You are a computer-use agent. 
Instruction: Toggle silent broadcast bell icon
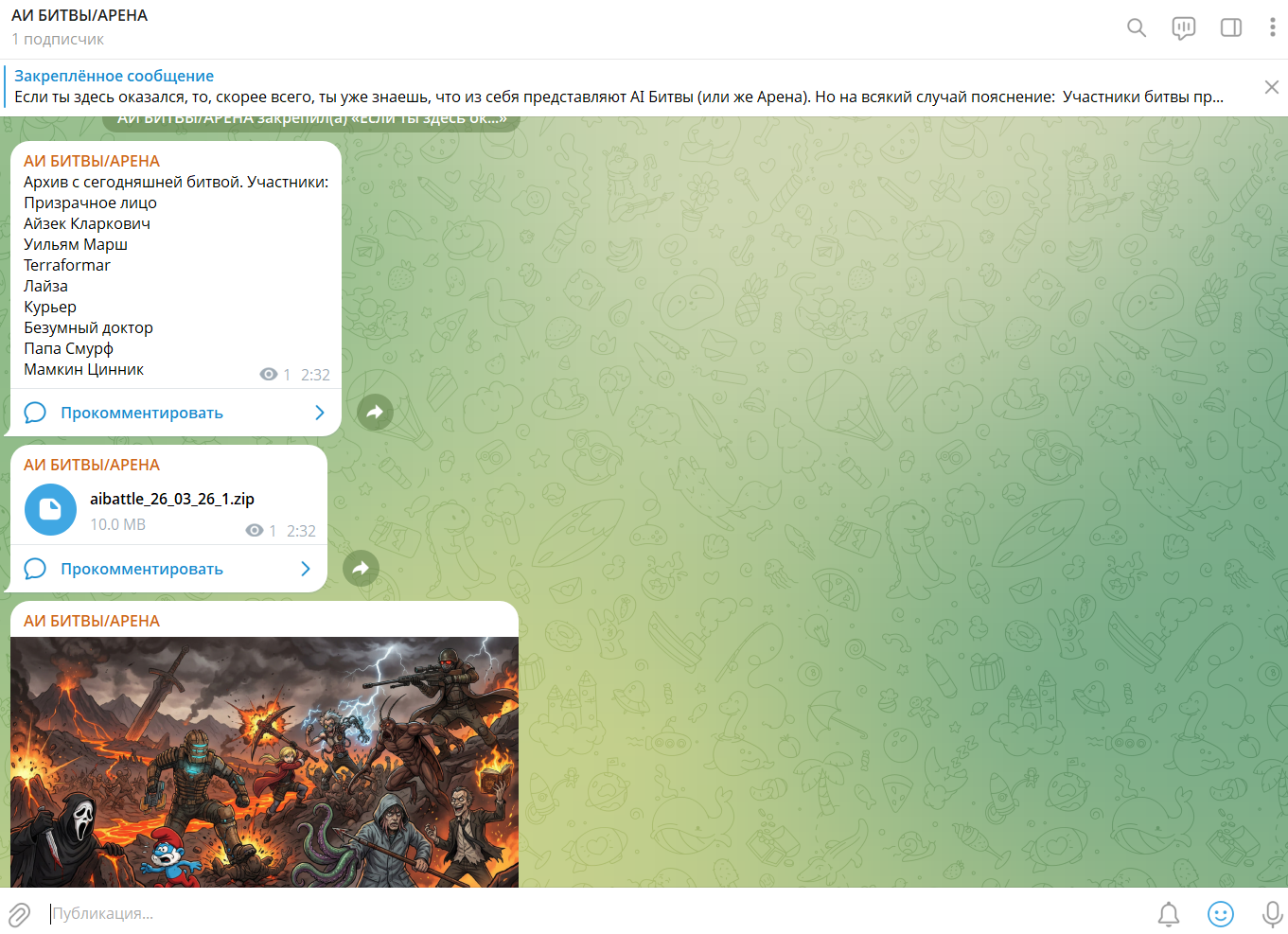[1169, 914]
